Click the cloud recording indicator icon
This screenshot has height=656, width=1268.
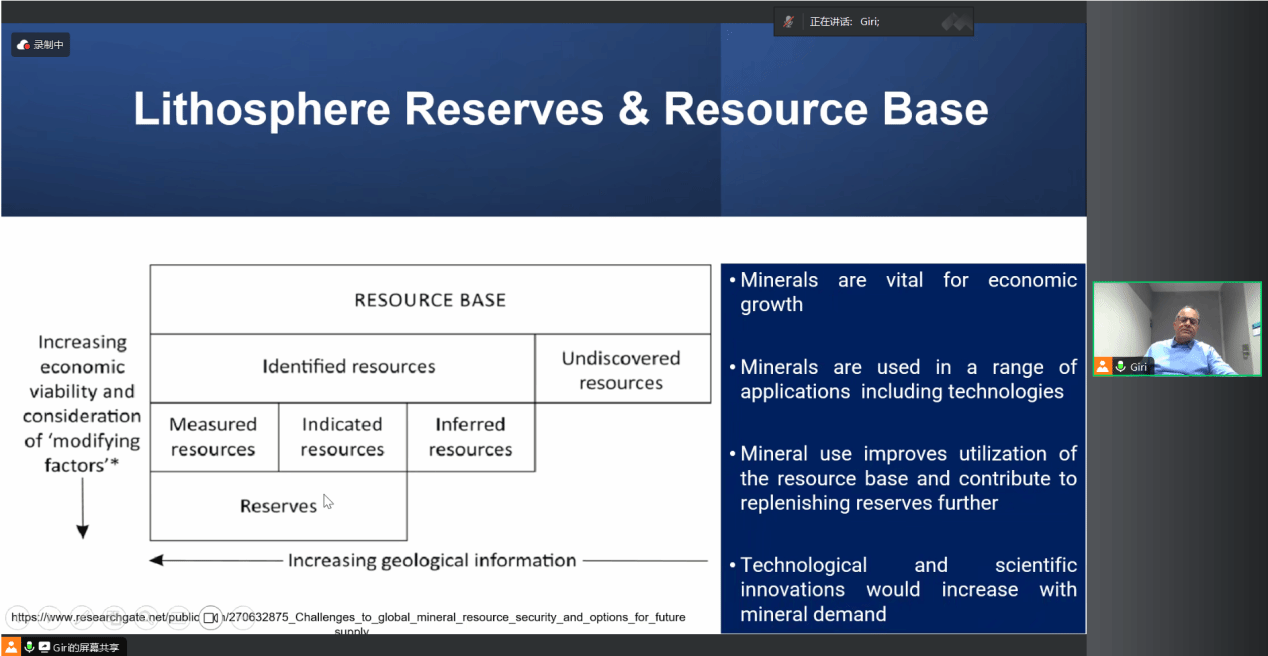pyautogui.click(x=24, y=45)
